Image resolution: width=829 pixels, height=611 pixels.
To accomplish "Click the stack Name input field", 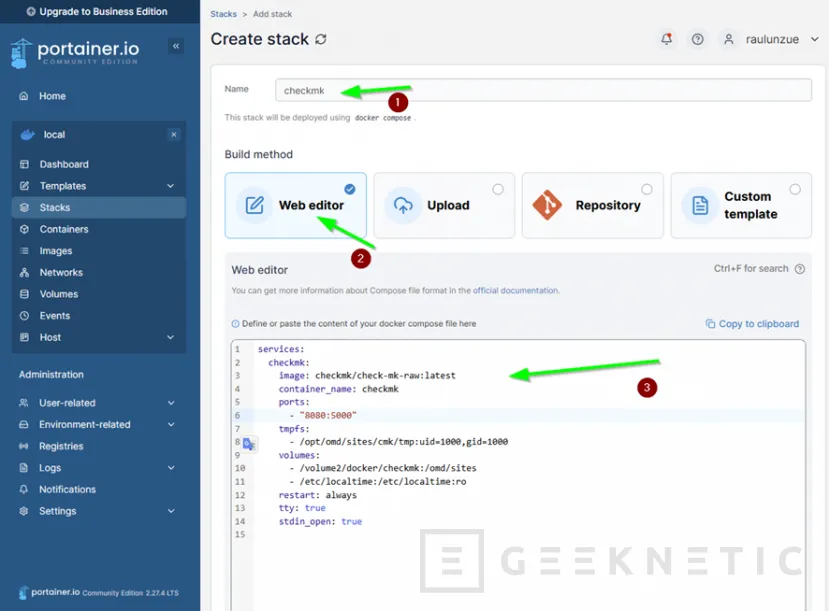I will [x=544, y=90].
